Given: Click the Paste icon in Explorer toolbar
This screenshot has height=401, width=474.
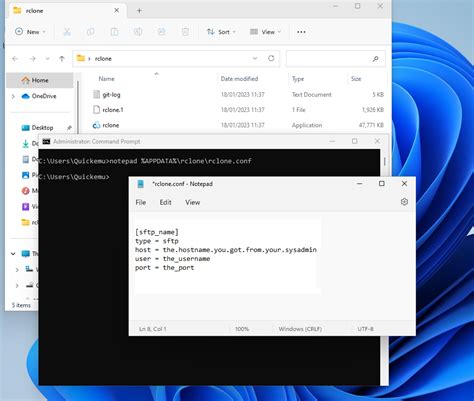Looking at the screenshot, I should coord(114,32).
